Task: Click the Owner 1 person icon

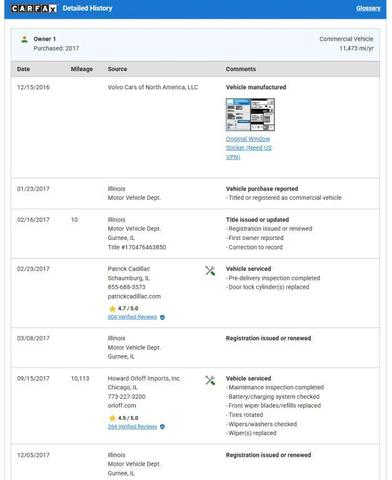Action: coord(24,39)
